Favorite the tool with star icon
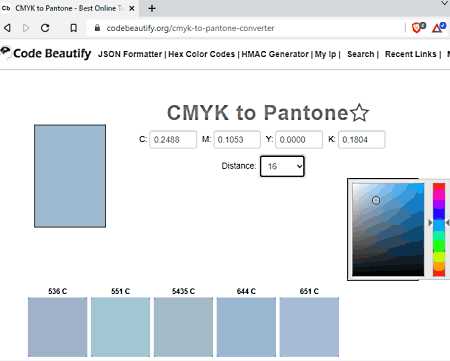Screen dimensions: 450x361 click(359, 113)
